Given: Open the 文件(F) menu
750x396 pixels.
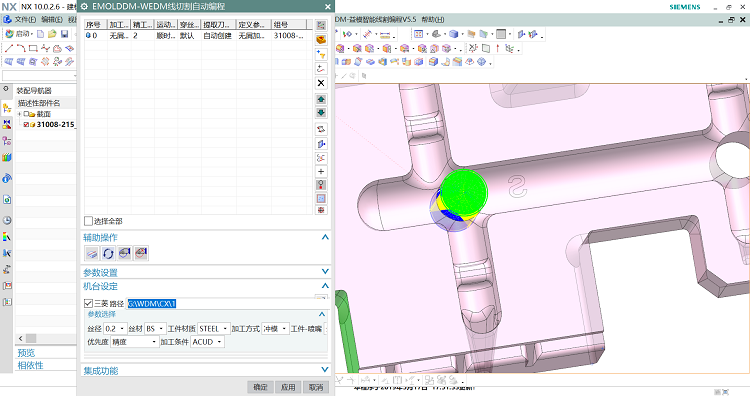Looking at the screenshot, I should [25, 20].
